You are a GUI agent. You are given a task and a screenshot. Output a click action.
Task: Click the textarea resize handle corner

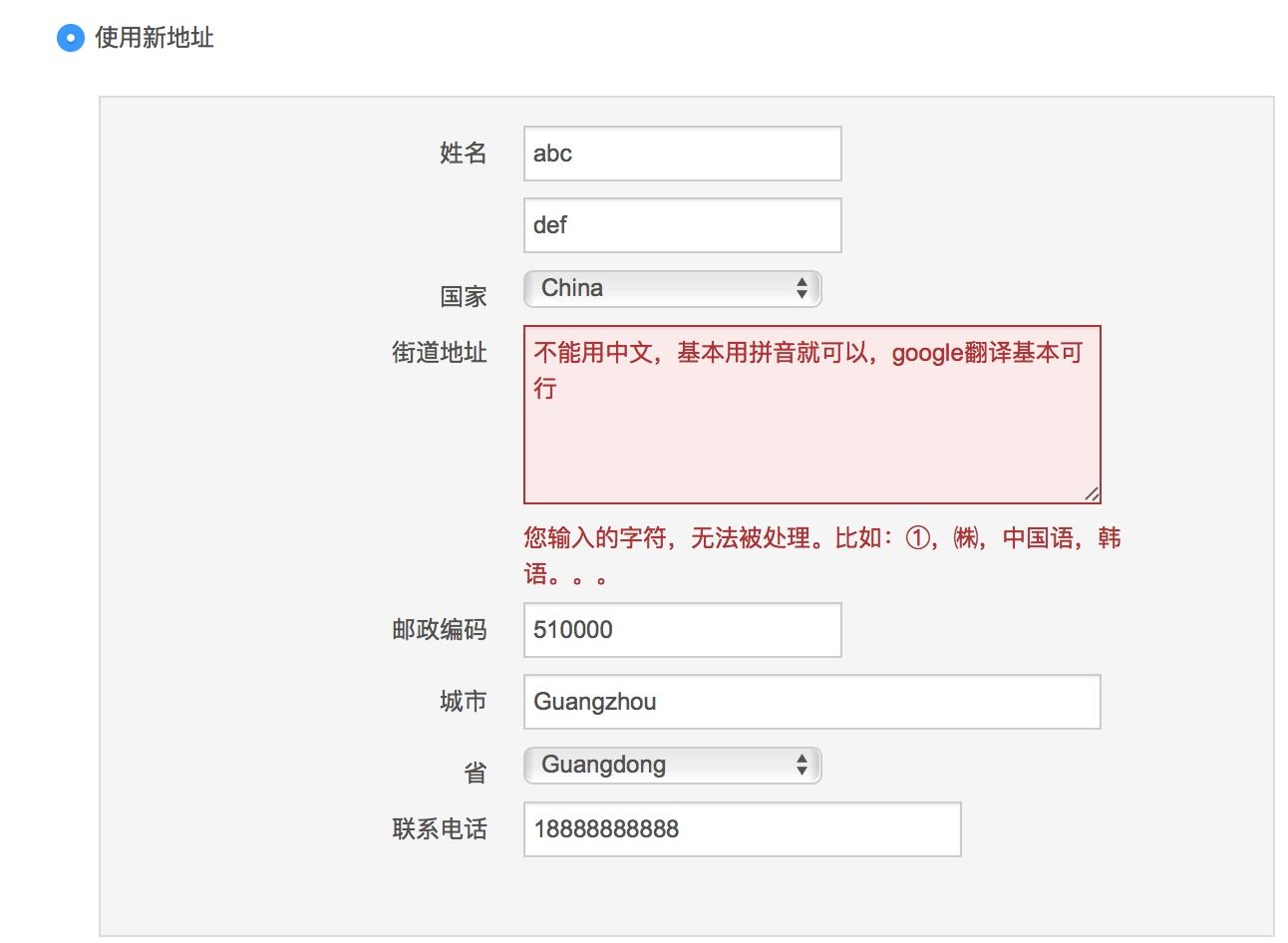[1092, 493]
